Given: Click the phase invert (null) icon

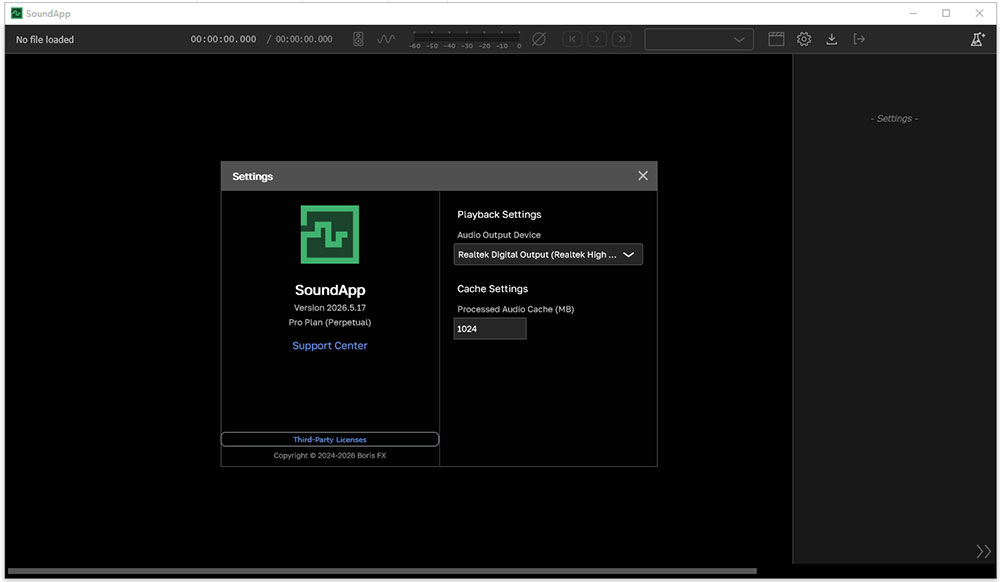Looking at the screenshot, I should [x=539, y=39].
